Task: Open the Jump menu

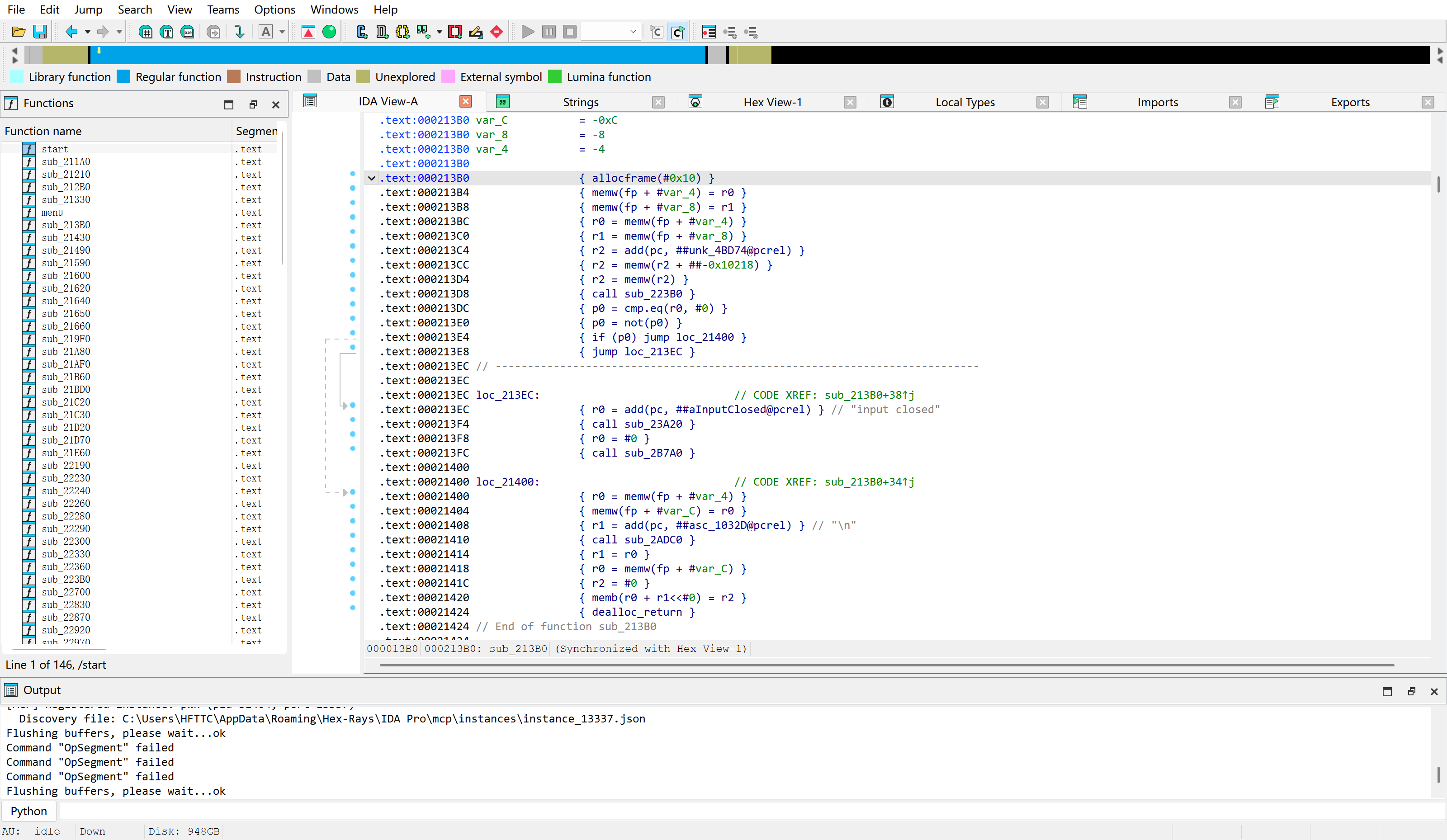Action: [x=88, y=10]
